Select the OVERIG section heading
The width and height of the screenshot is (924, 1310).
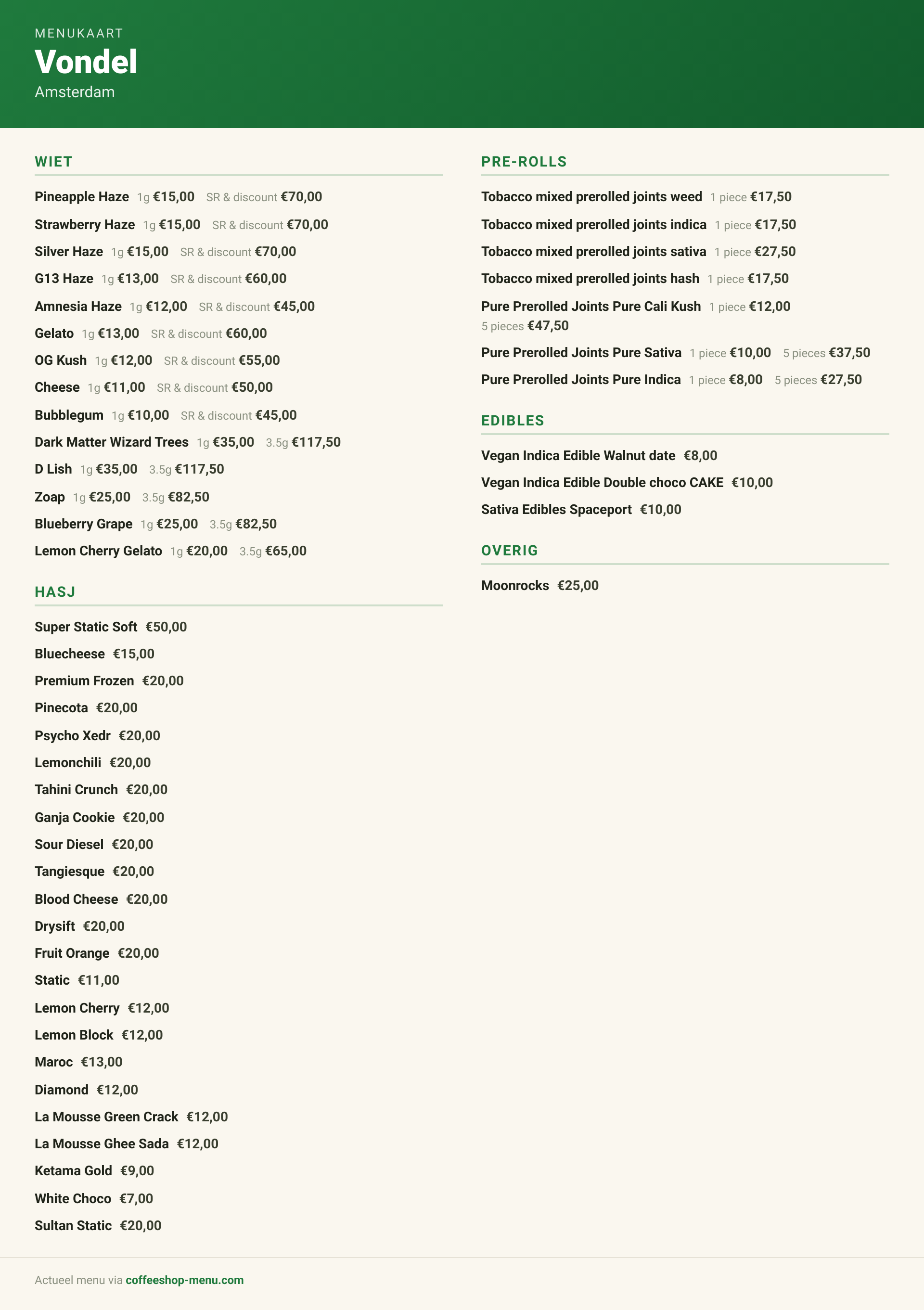510,551
